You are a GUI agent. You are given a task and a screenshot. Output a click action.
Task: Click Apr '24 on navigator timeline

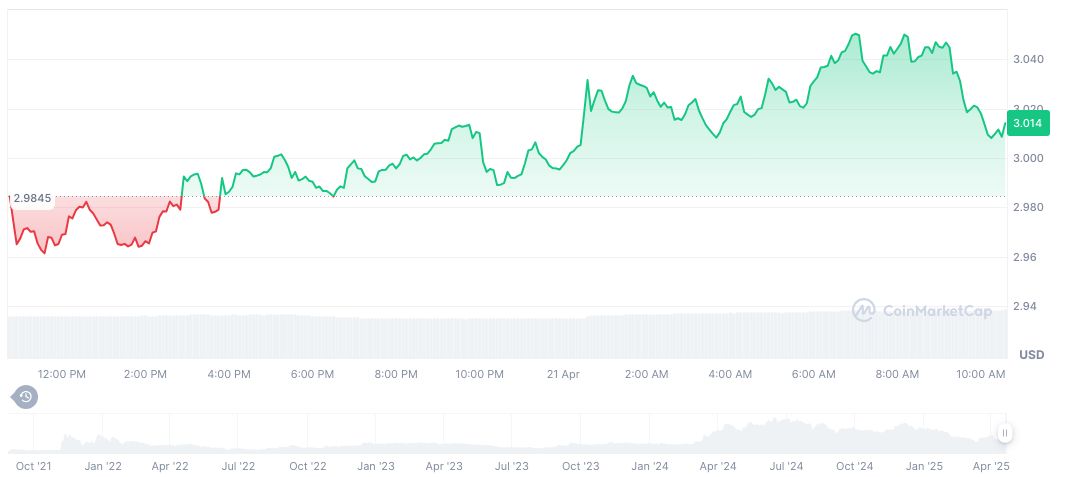click(718, 466)
